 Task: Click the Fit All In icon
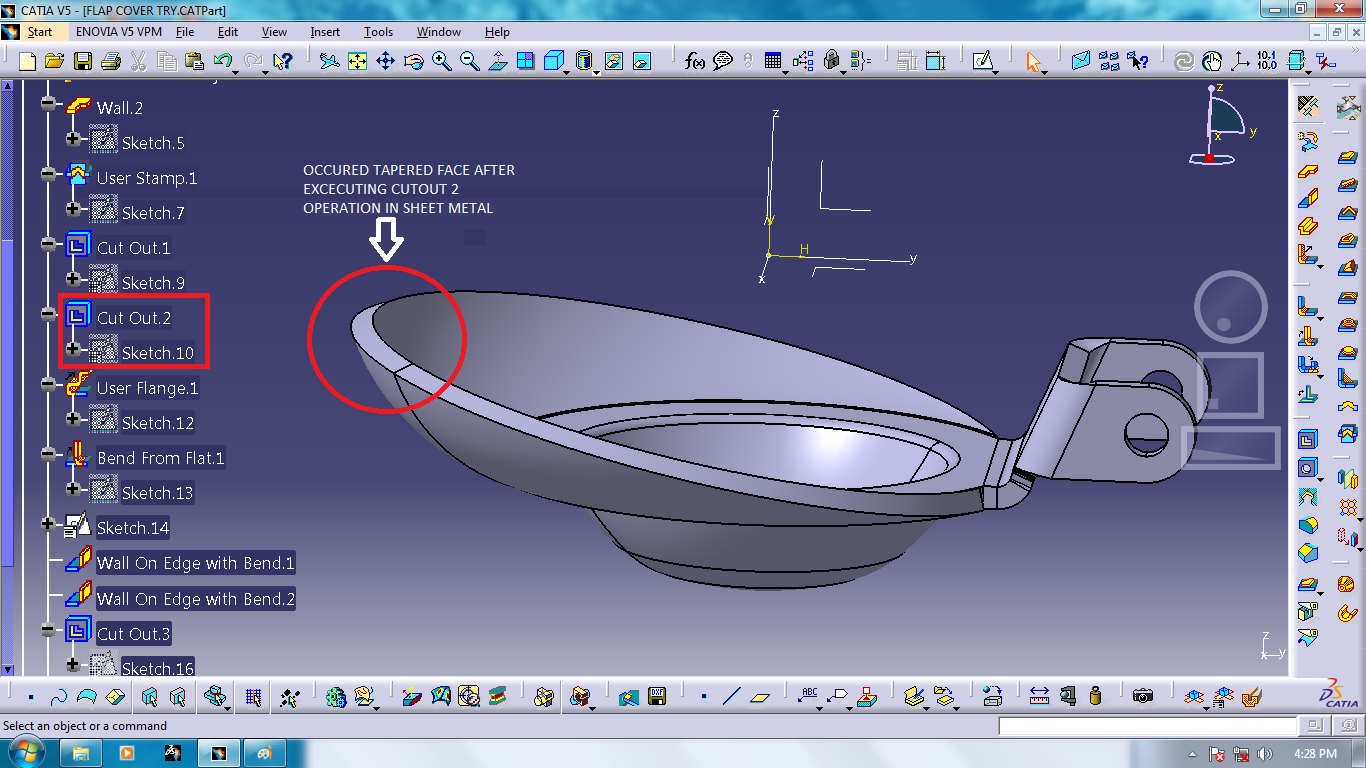pyautogui.click(x=357, y=61)
